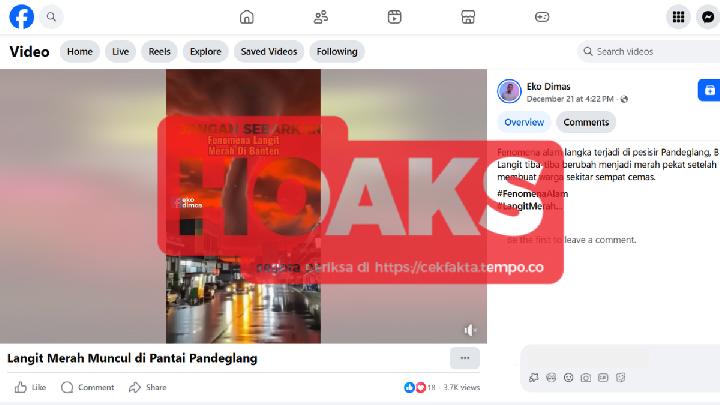720x405 pixels.
Task: Open the Gaming icon
Action: [542, 17]
